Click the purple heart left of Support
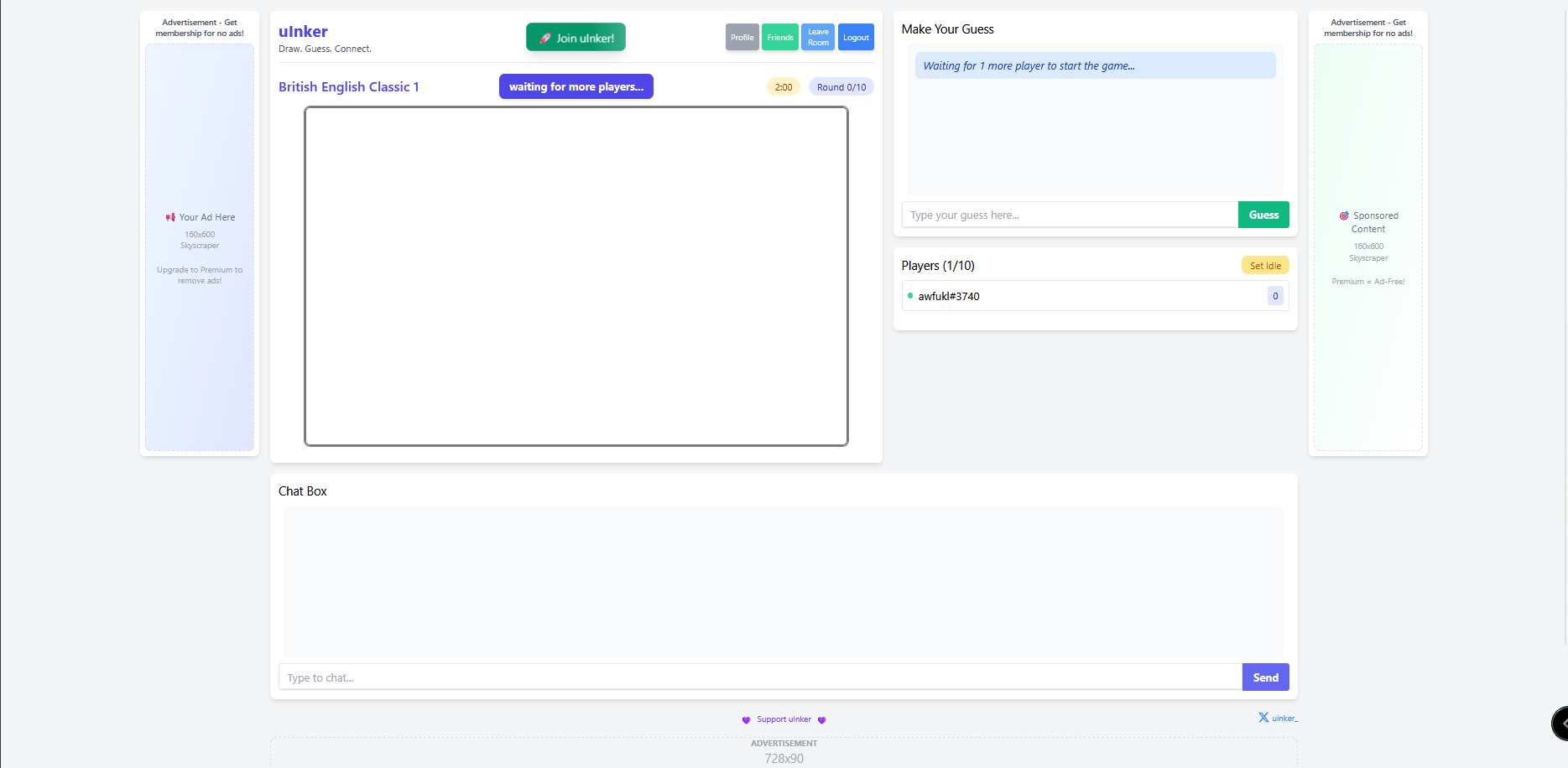The height and width of the screenshot is (768, 1568). [746, 720]
